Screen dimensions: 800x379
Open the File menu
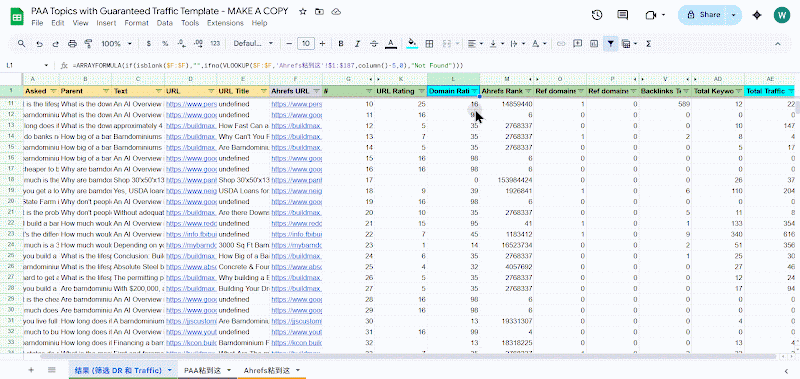(37, 23)
